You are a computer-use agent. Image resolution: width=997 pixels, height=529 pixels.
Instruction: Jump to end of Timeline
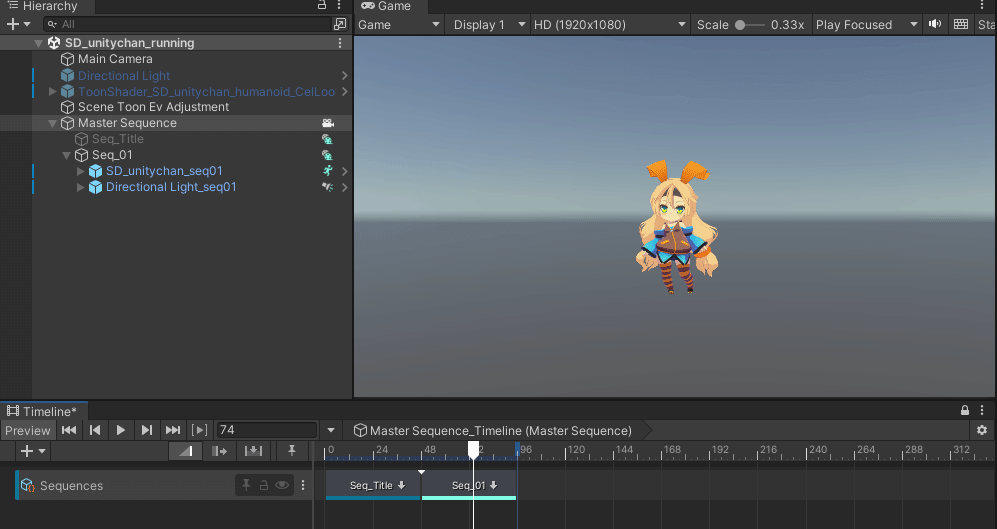pos(172,430)
